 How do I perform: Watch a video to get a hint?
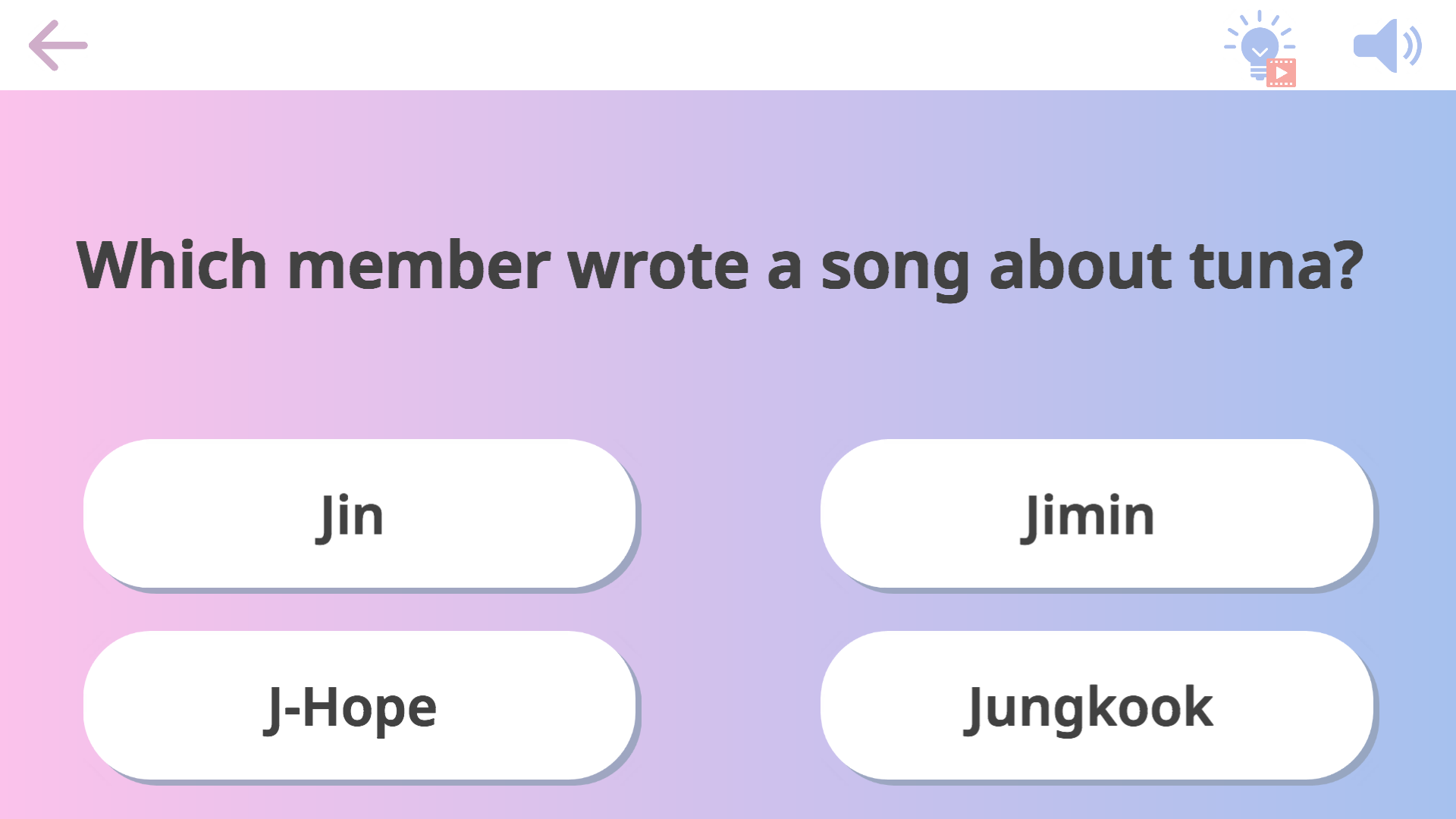tap(1281, 72)
